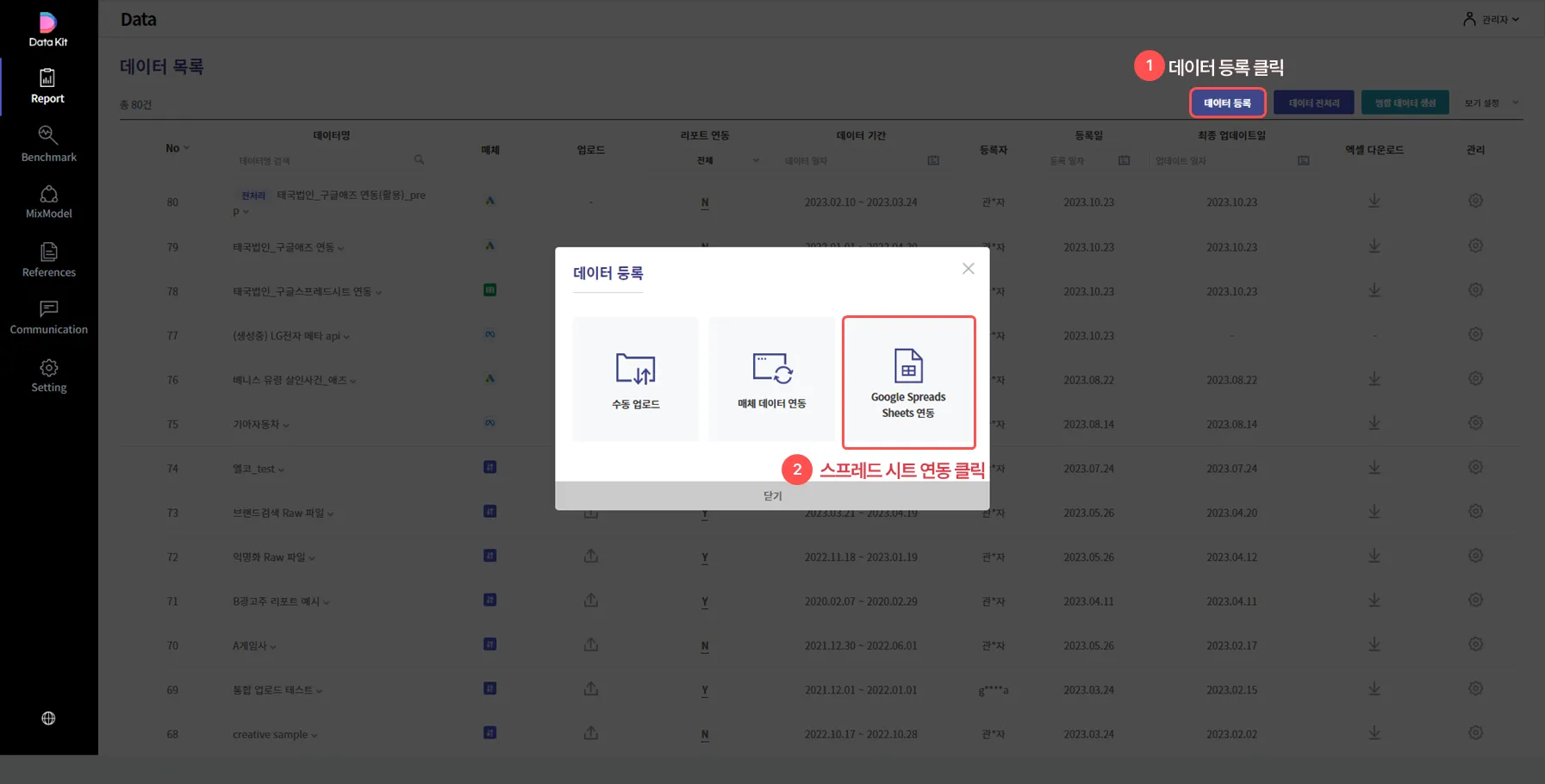The height and width of the screenshot is (784, 1545).
Task: Open manage gear for row 68
Action: tap(1475, 733)
